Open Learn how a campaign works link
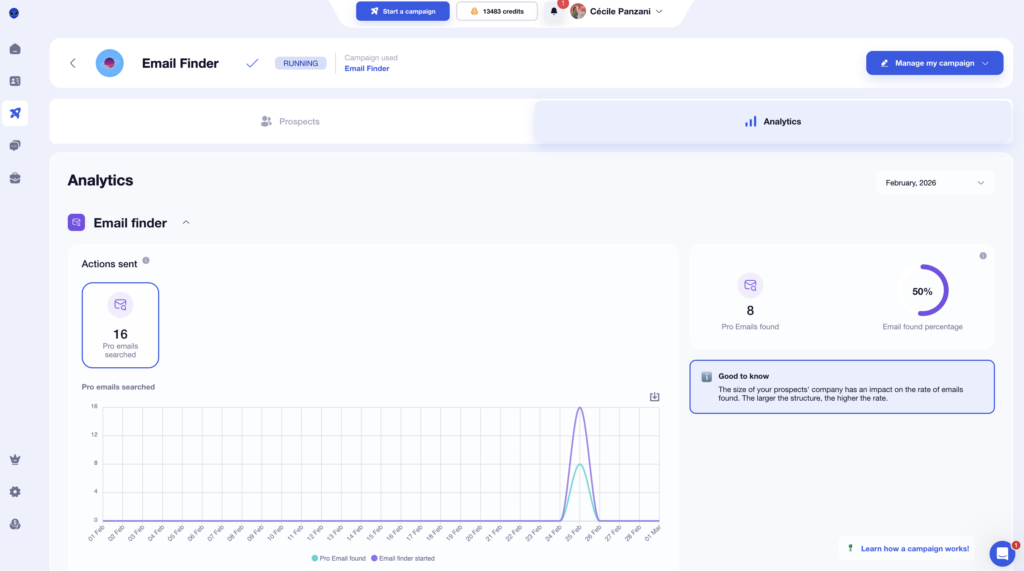This screenshot has height=571, width=1024. (x=908, y=548)
